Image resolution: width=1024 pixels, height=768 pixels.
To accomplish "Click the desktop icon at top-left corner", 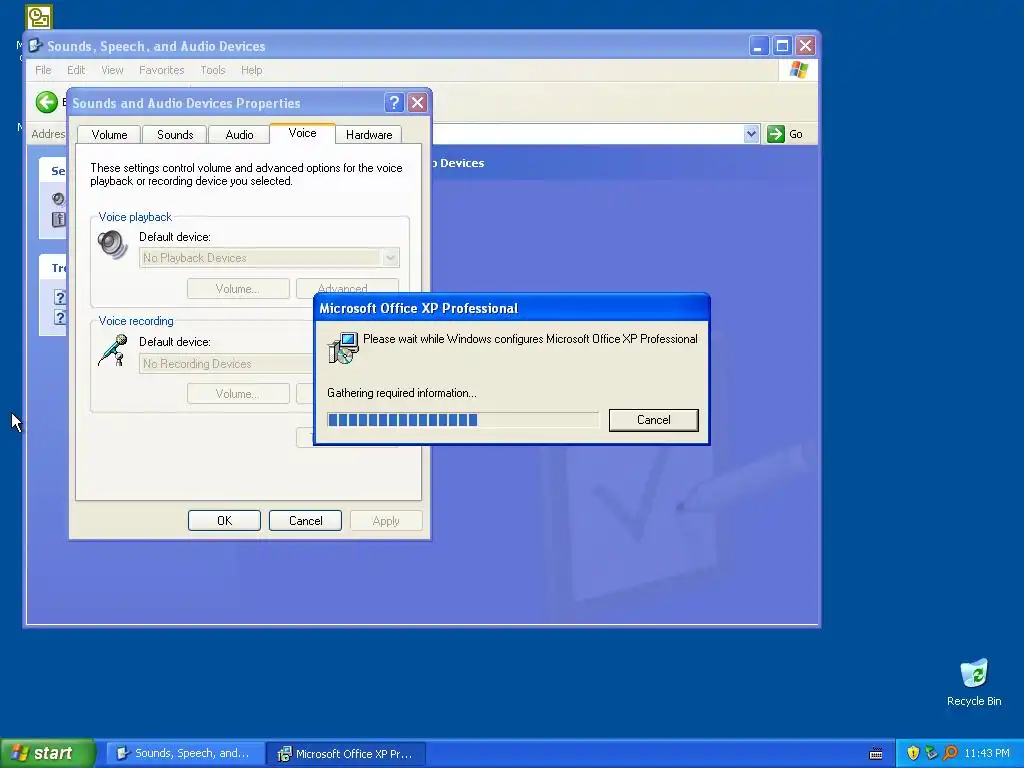I will point(39,17).
